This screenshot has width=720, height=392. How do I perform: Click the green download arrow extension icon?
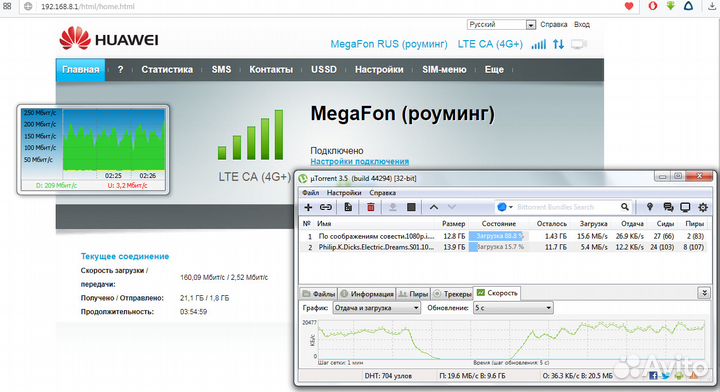tap(670, 6)
